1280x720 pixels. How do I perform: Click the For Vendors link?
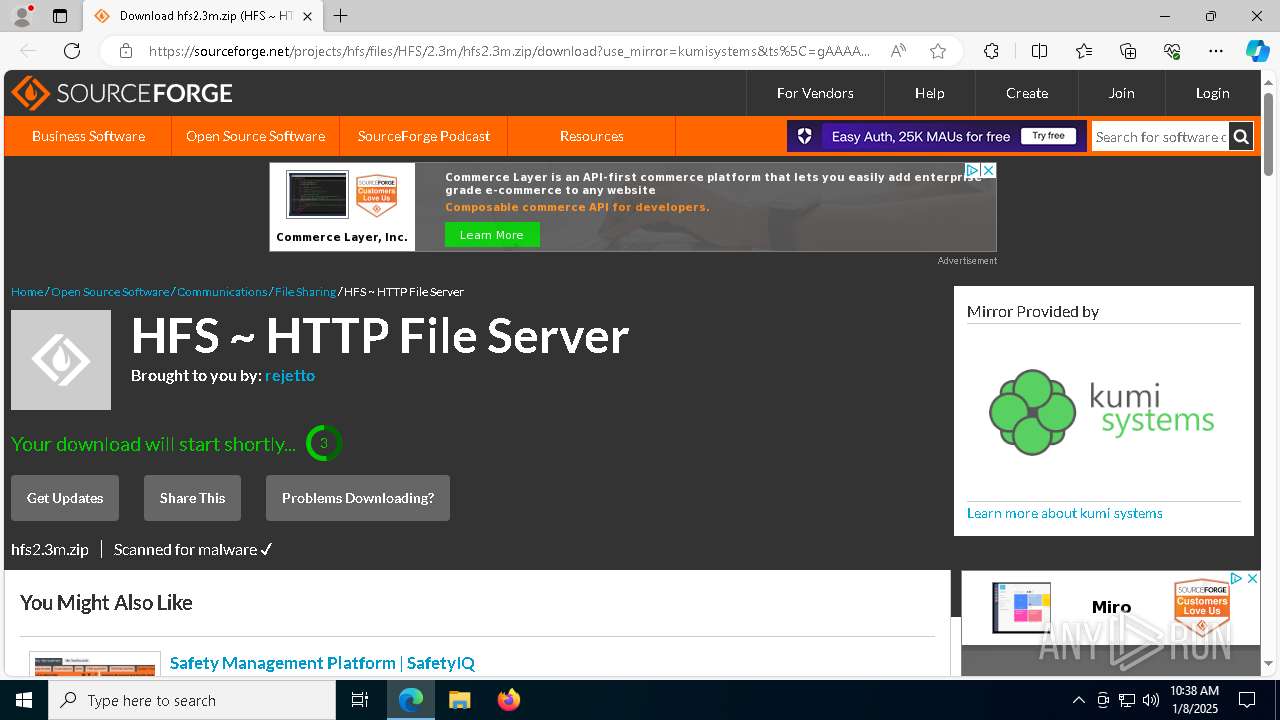815,93
